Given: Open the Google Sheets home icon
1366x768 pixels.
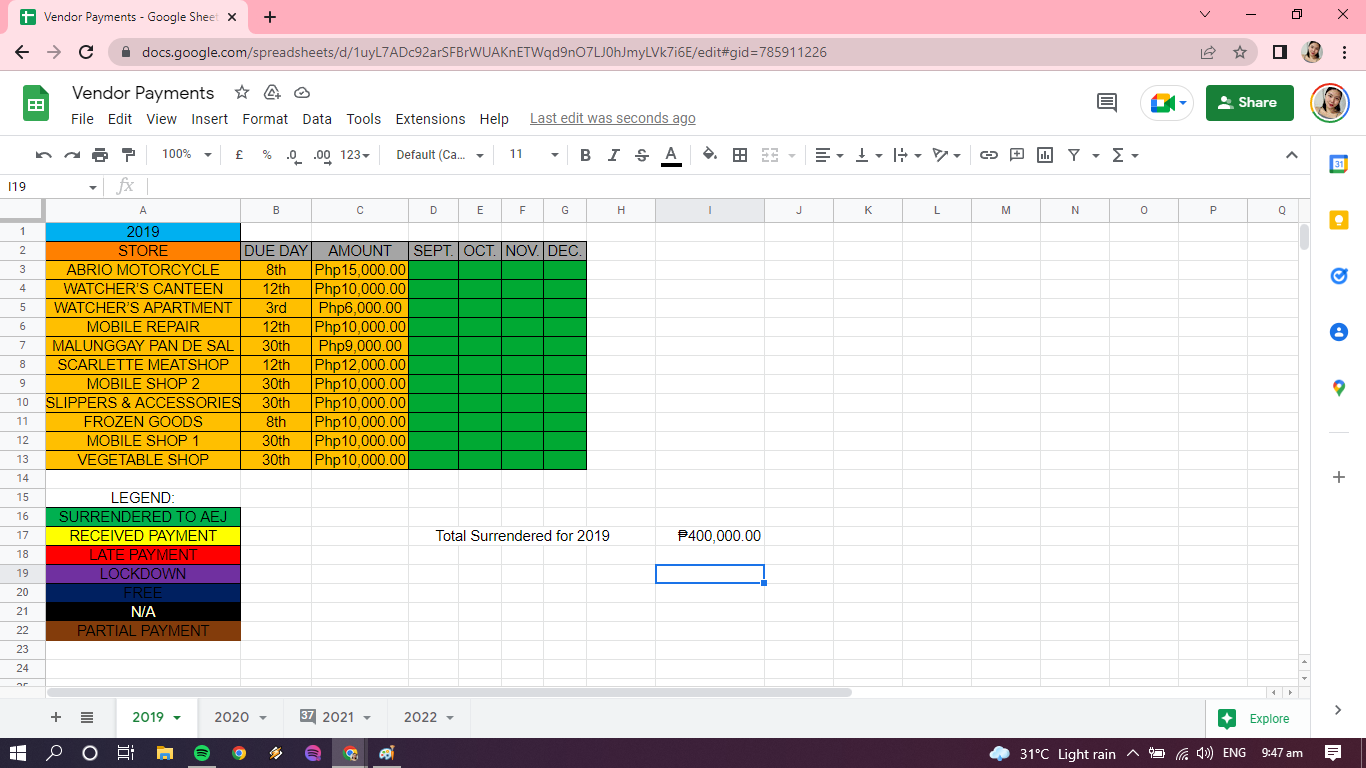Looking at the screenshot, I should tap(36, 103).
